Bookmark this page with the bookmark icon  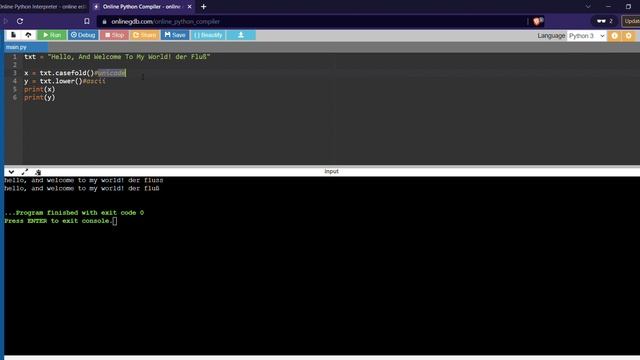(87, 21)
